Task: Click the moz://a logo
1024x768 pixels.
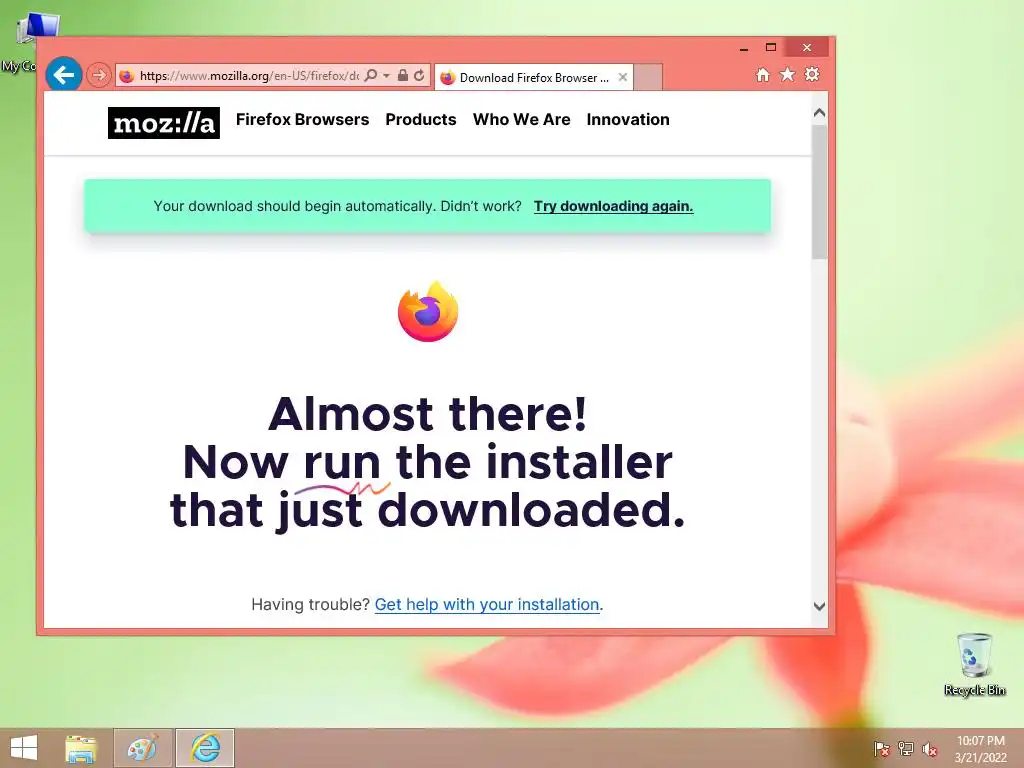Action: click(164, 123)
